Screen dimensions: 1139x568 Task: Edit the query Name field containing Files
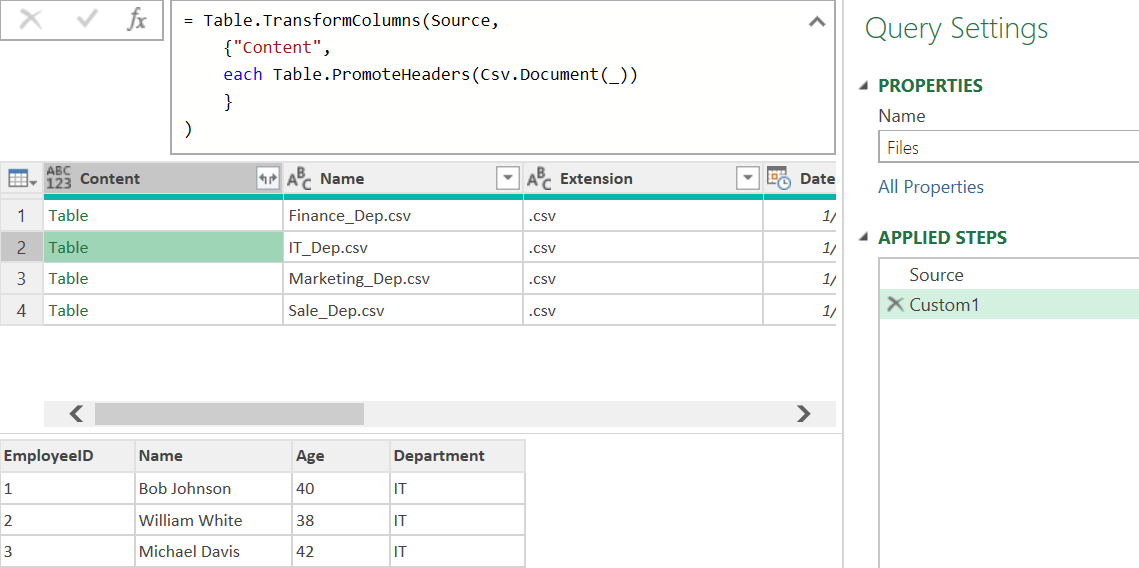click(x=1008, y=147)
